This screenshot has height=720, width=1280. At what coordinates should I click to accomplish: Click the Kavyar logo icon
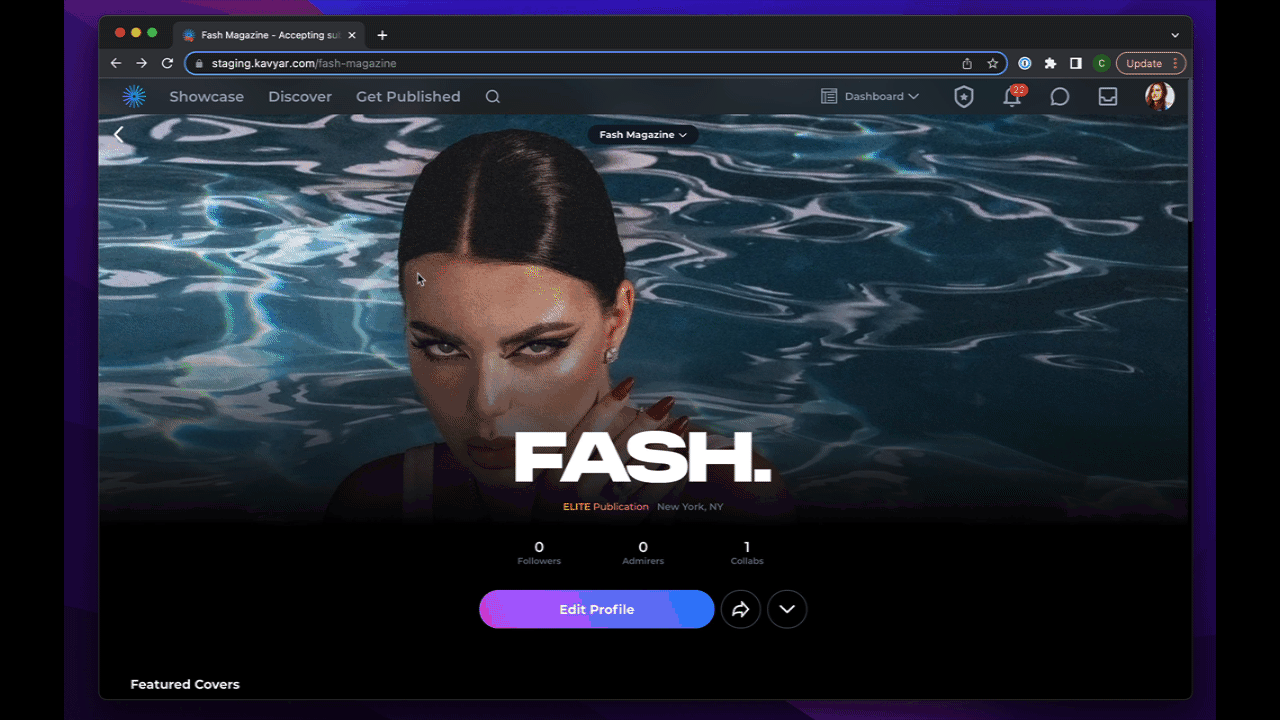[x=134, y=96]
